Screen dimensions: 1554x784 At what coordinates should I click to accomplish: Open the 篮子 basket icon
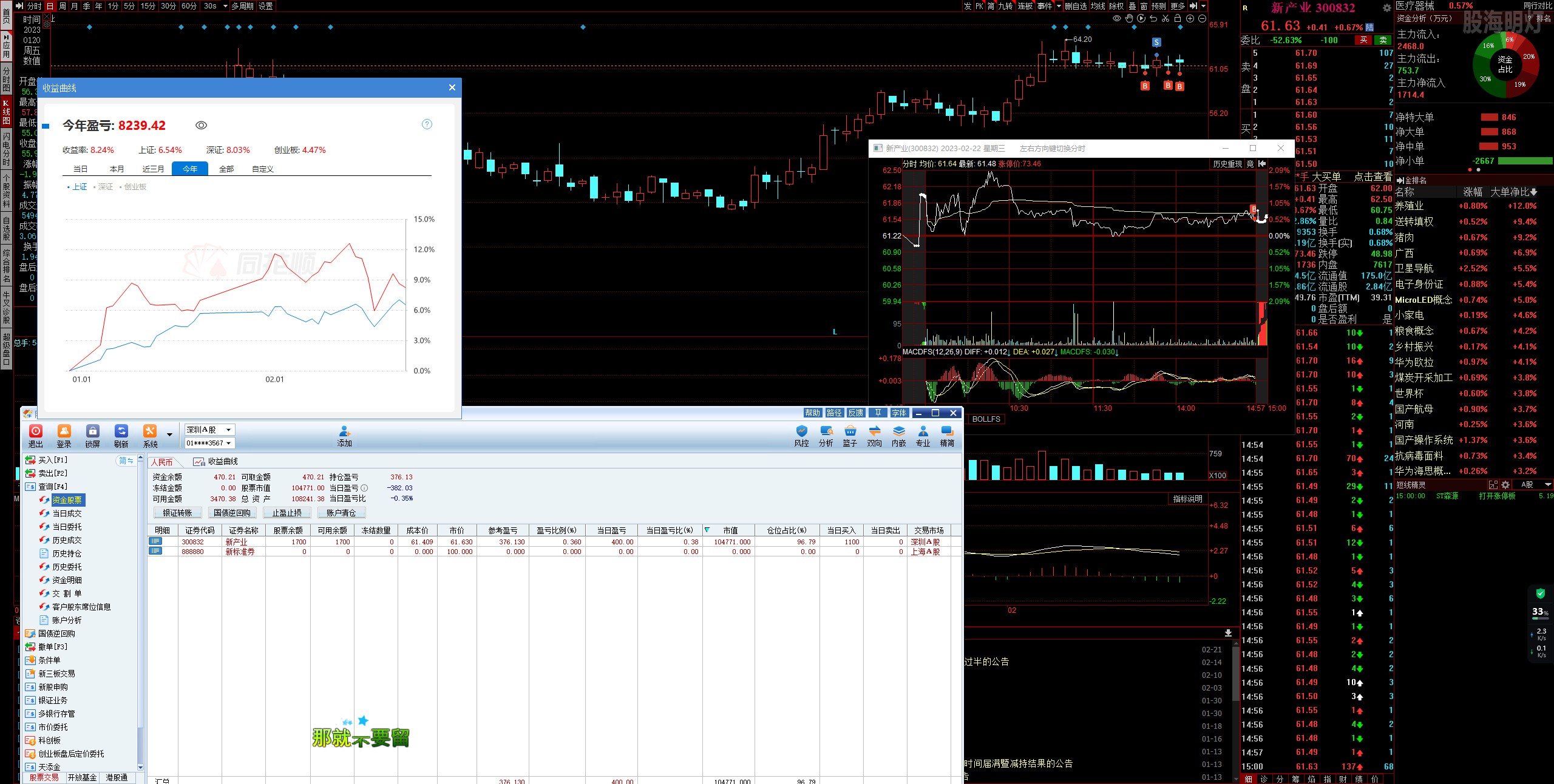point(850,436)
